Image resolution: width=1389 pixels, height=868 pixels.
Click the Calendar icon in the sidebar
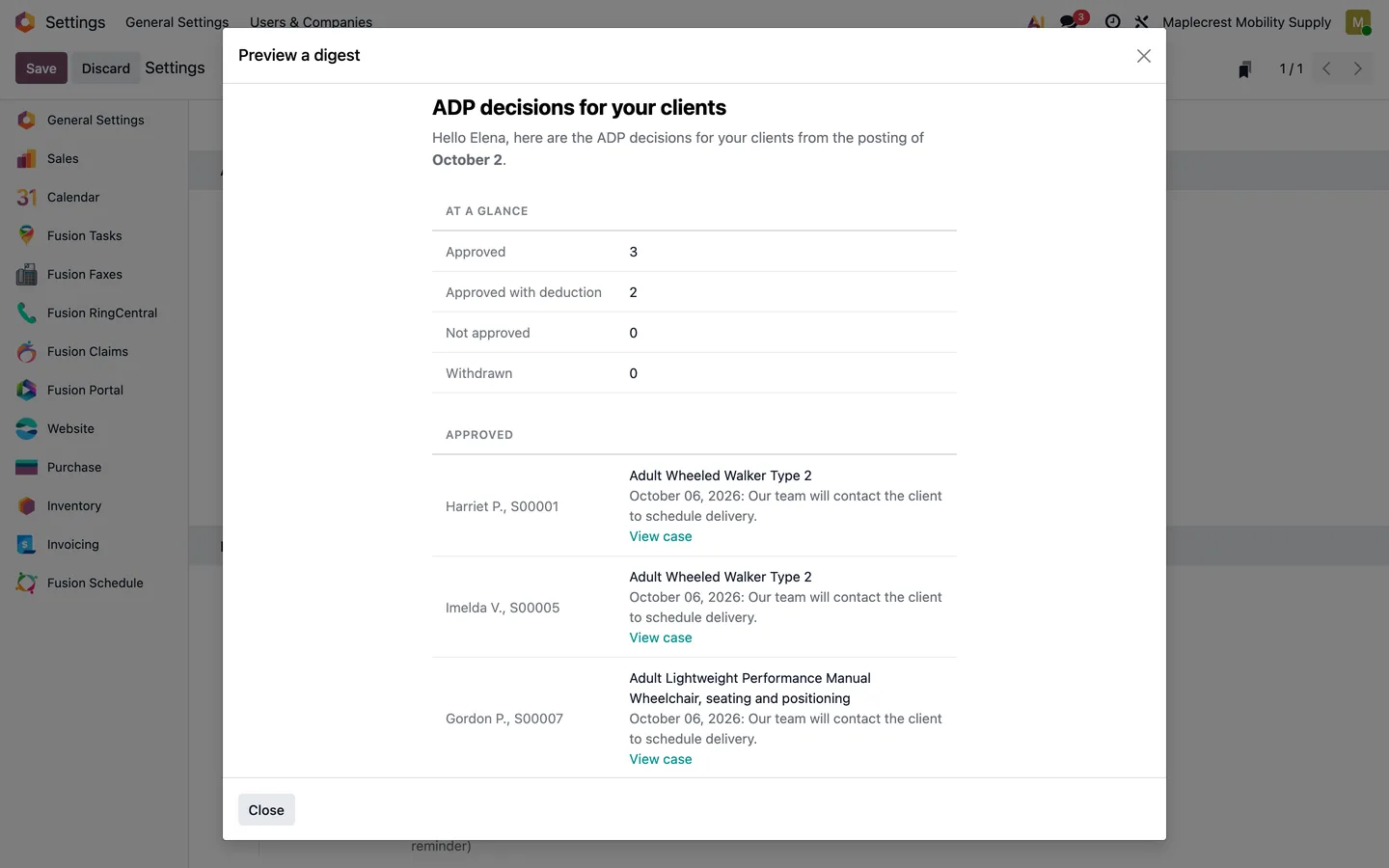(x=27, y=197)
